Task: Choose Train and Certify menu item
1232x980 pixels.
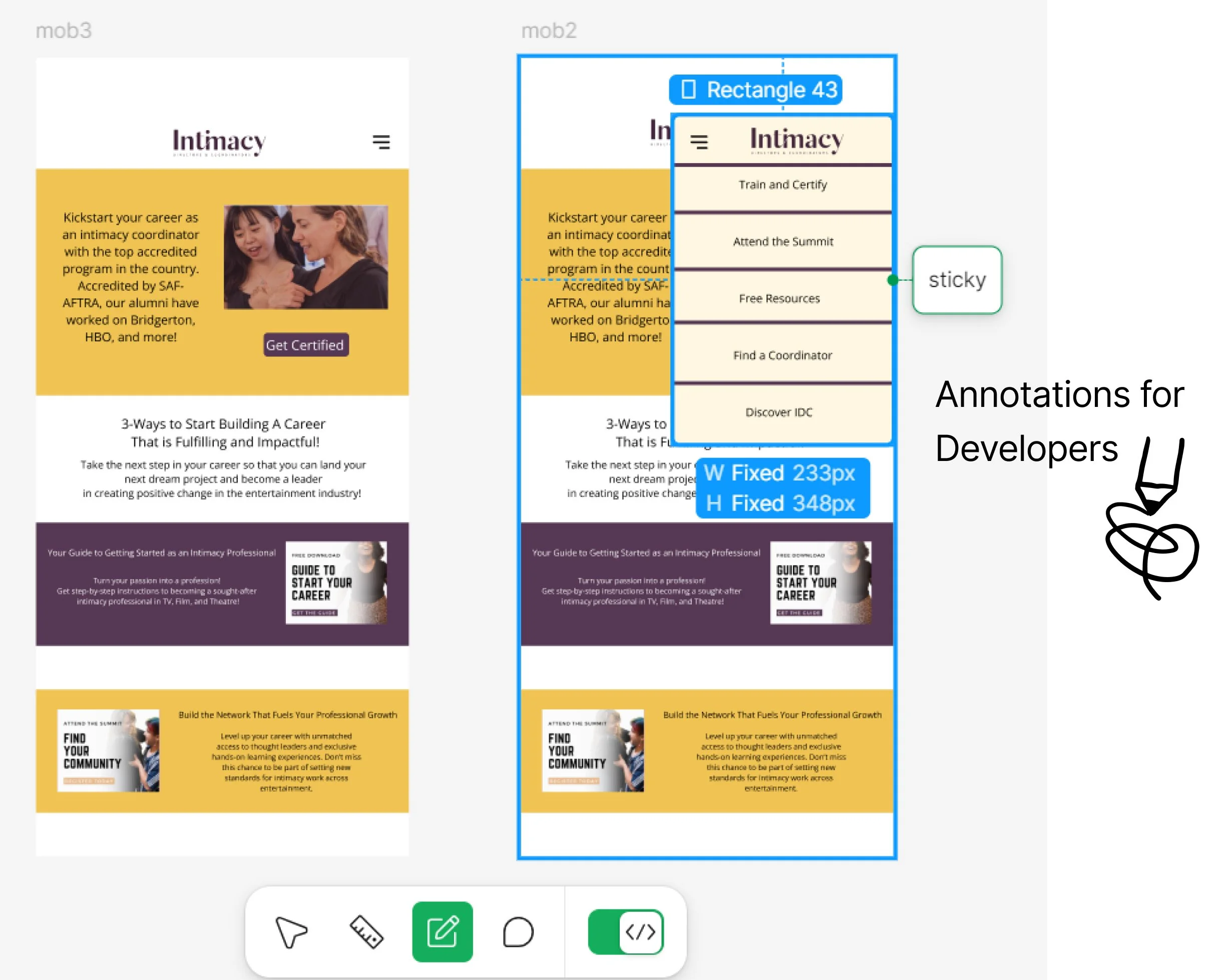Action: click(x=782, y=185)
